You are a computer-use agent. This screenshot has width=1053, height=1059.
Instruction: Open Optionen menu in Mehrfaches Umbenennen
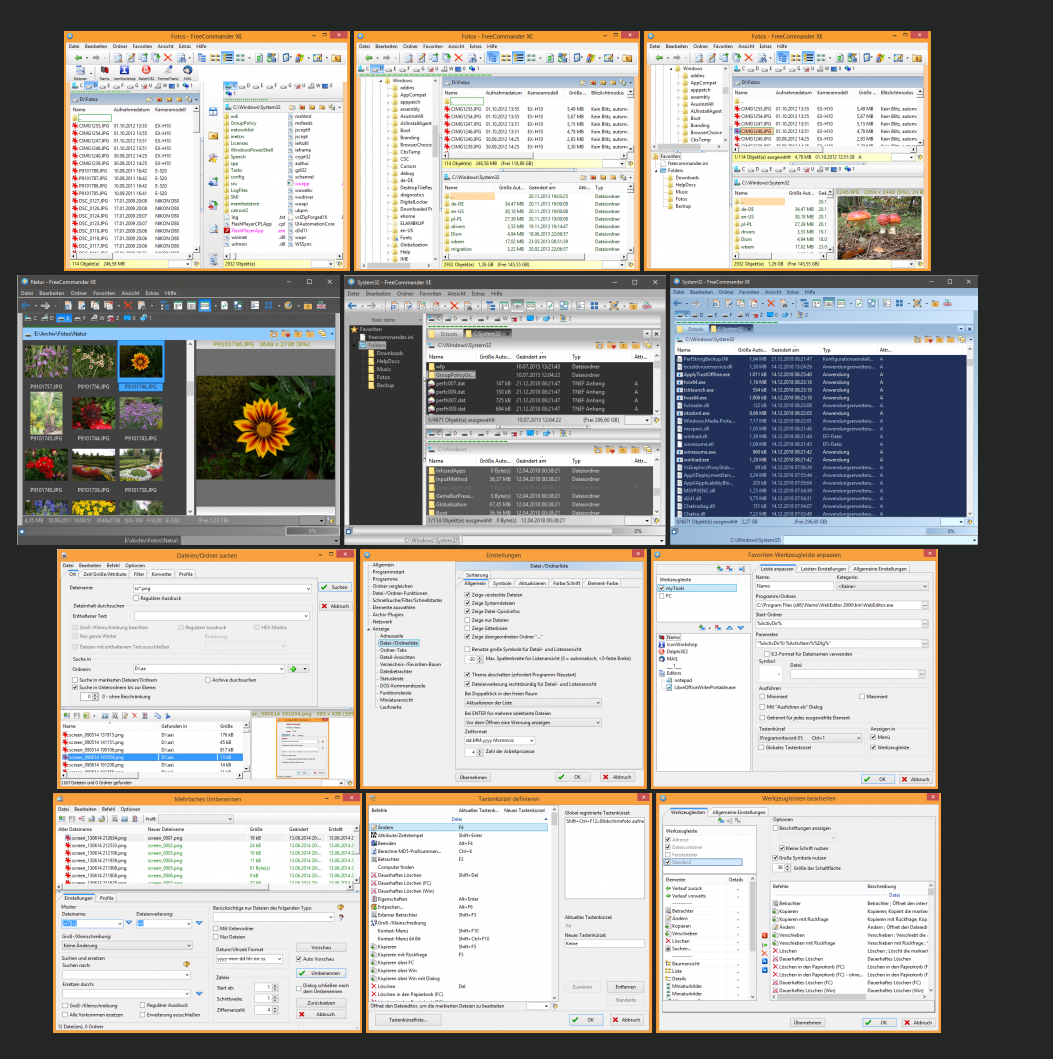[130, 809]
